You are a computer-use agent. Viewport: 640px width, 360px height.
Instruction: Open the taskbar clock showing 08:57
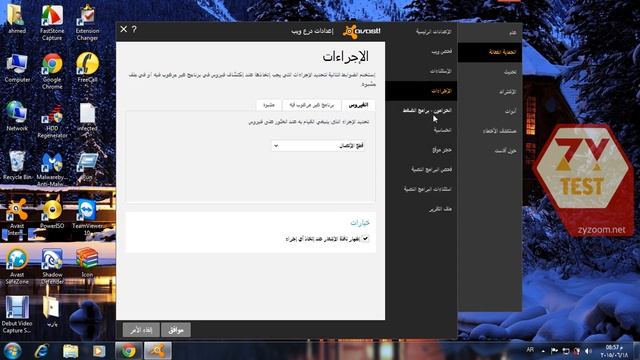[614, 351]
